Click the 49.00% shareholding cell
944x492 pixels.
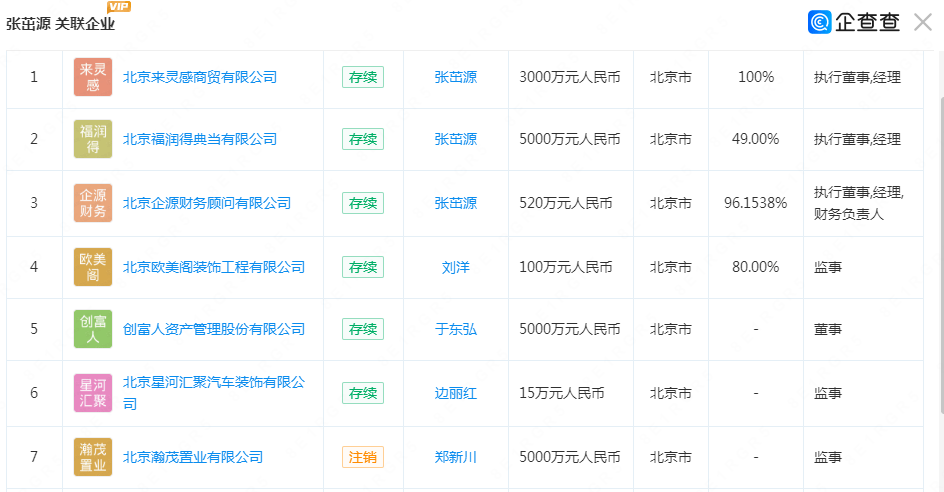click(x=756, y=139)
